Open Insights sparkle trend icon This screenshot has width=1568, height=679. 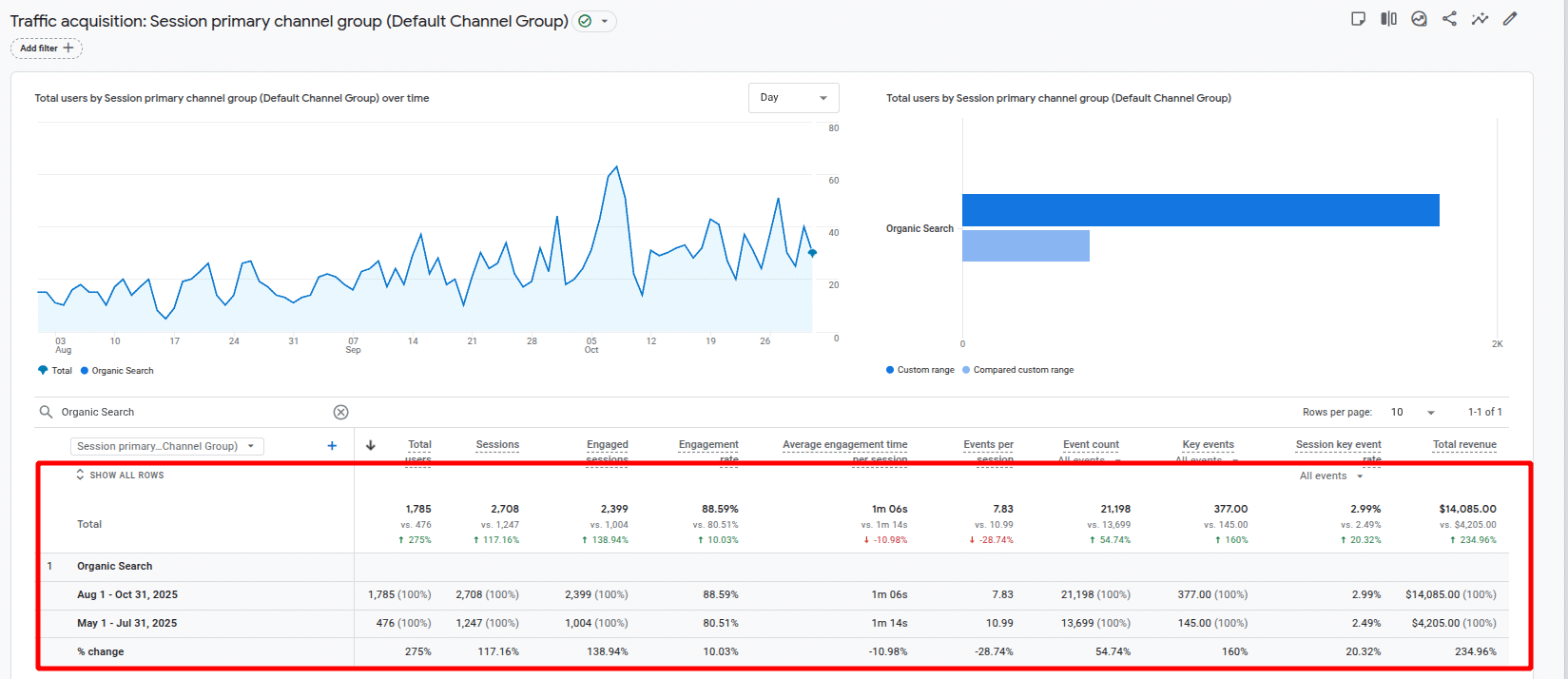tap(1480, 19)
